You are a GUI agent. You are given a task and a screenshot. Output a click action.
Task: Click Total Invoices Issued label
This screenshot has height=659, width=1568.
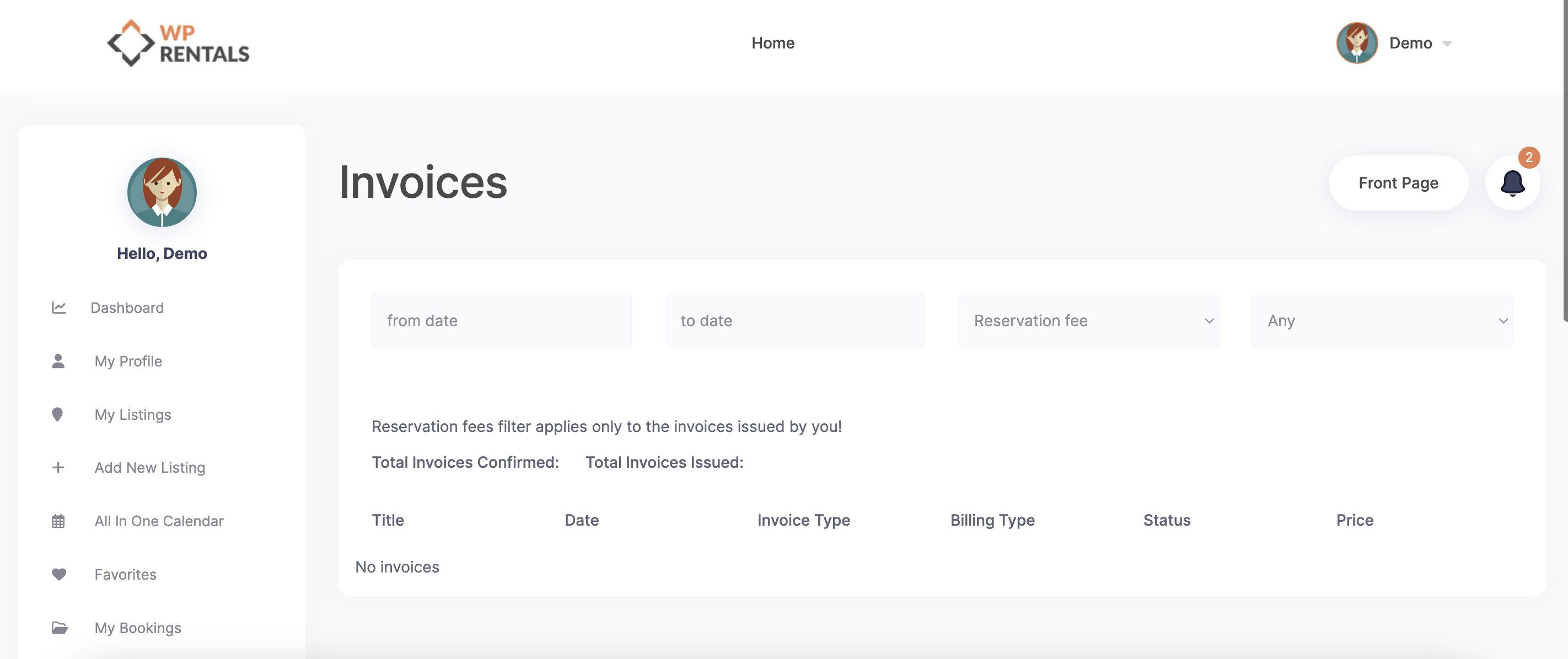tap(664, 462)
